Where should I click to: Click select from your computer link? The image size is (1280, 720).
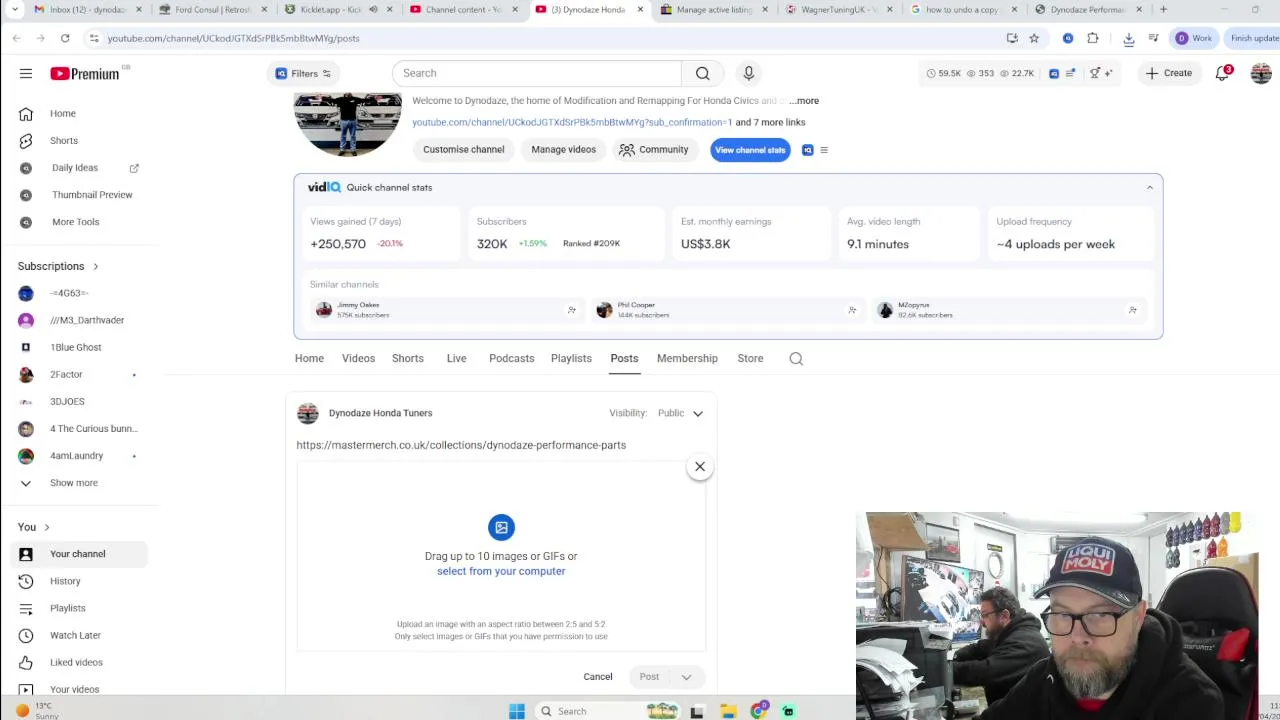(501, 571)
